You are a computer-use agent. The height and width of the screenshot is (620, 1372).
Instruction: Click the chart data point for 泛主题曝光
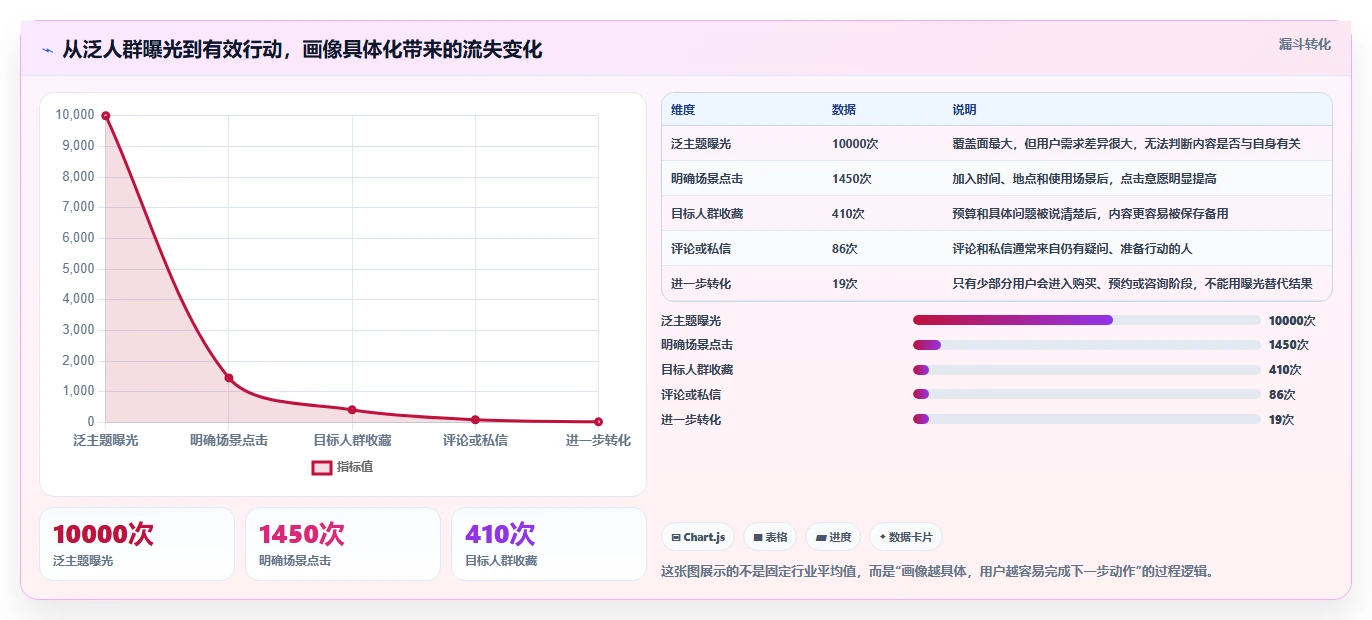(105, 116)
